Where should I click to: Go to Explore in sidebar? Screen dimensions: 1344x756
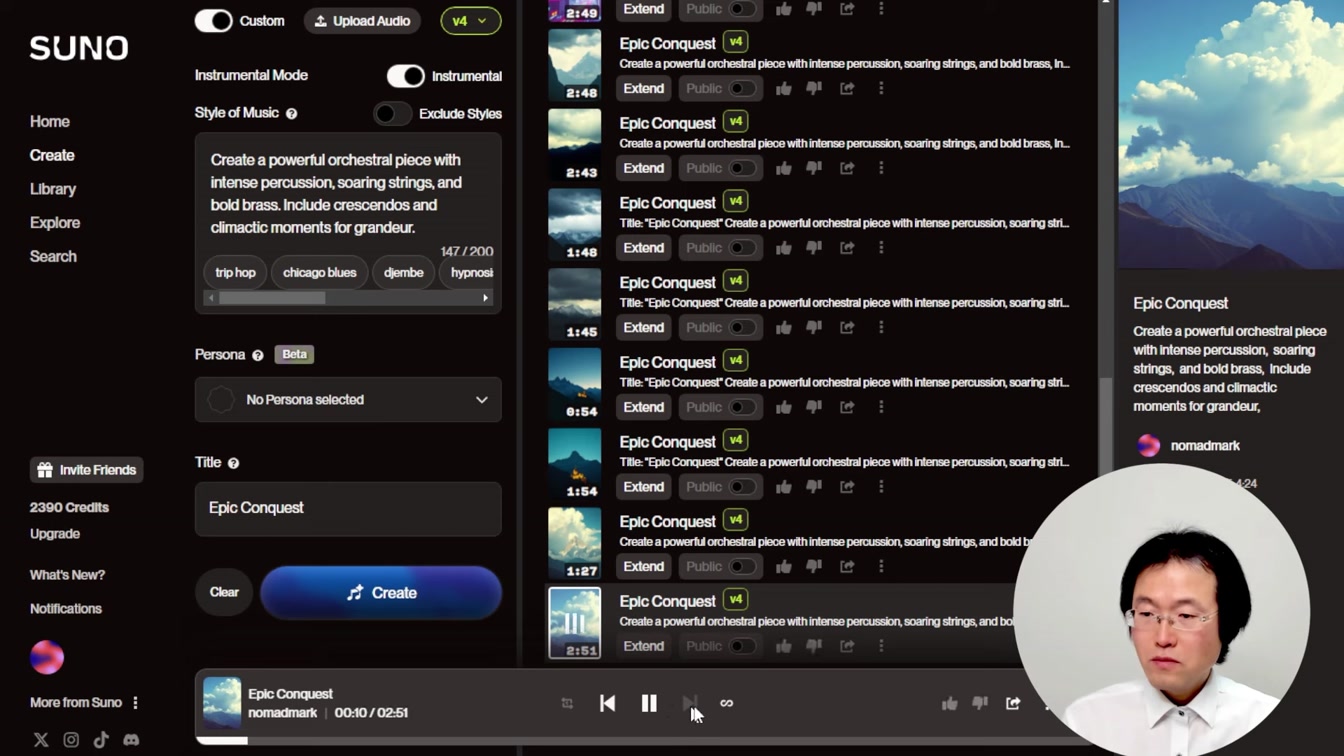click(55, 223)
